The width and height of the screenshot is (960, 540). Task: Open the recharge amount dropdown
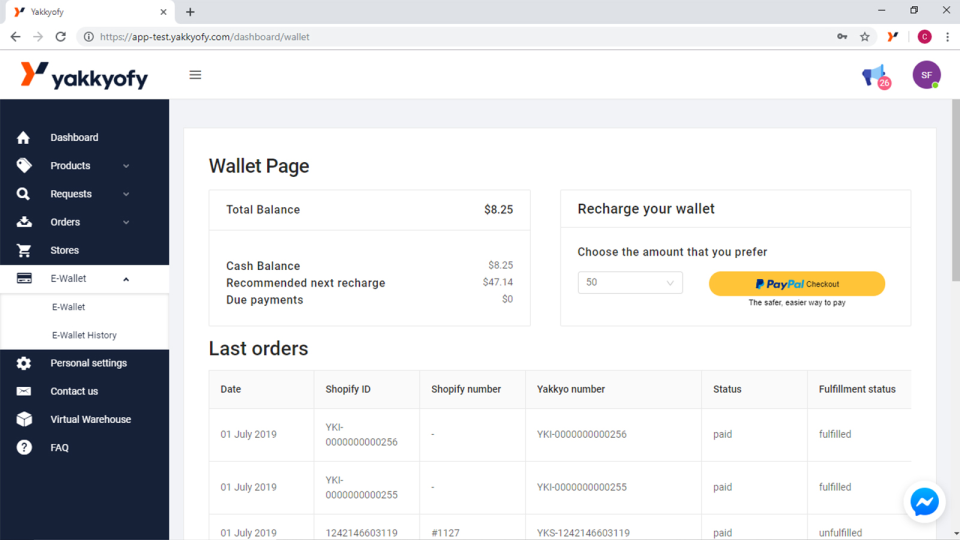(x=630, y=283)
